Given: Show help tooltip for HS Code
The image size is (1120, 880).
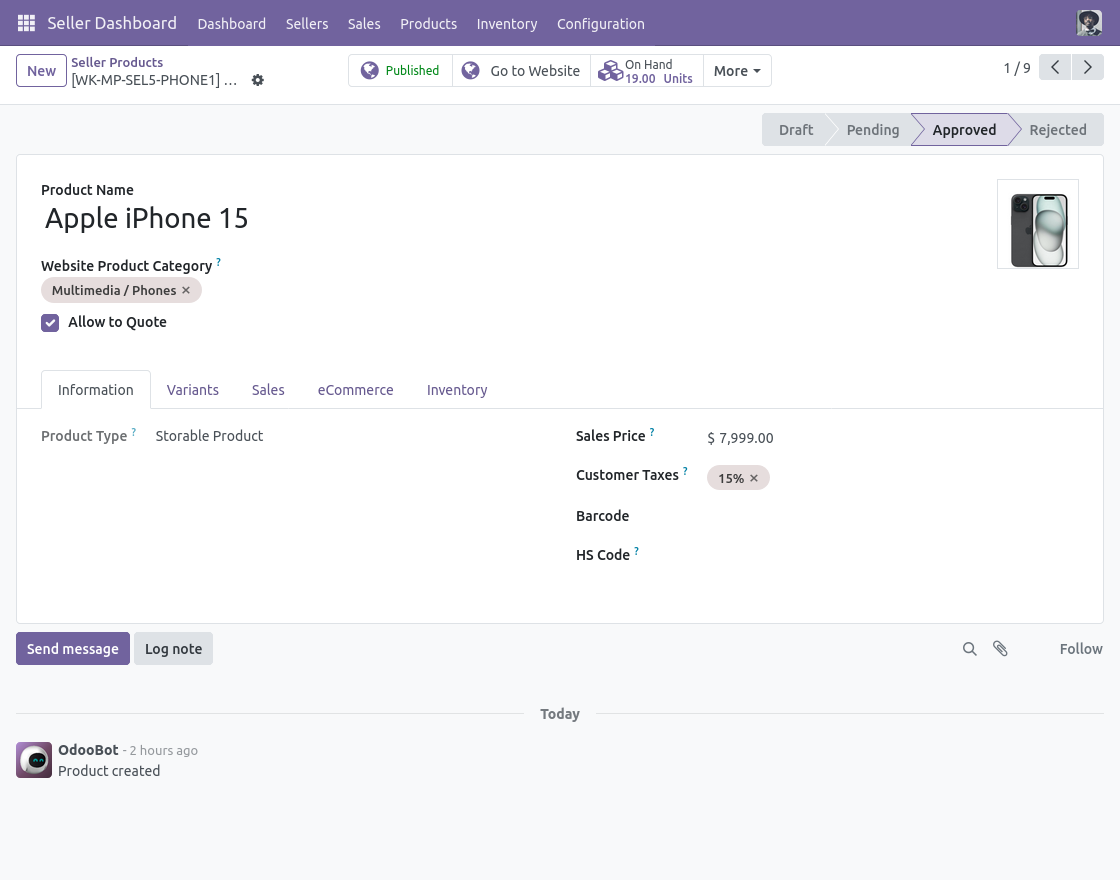Looking at the screenshot, I should click(636, 551).
